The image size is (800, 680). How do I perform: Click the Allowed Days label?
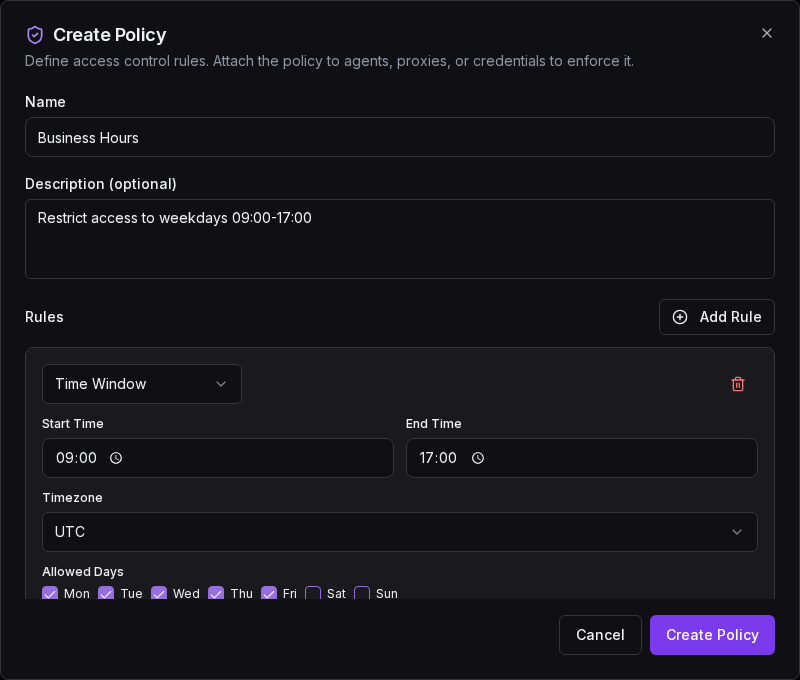[83, 571]
